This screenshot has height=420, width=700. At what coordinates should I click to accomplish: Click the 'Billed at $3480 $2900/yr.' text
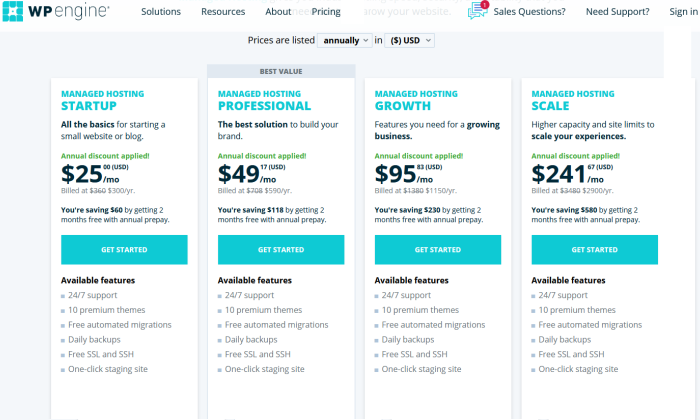pos(572,191)
